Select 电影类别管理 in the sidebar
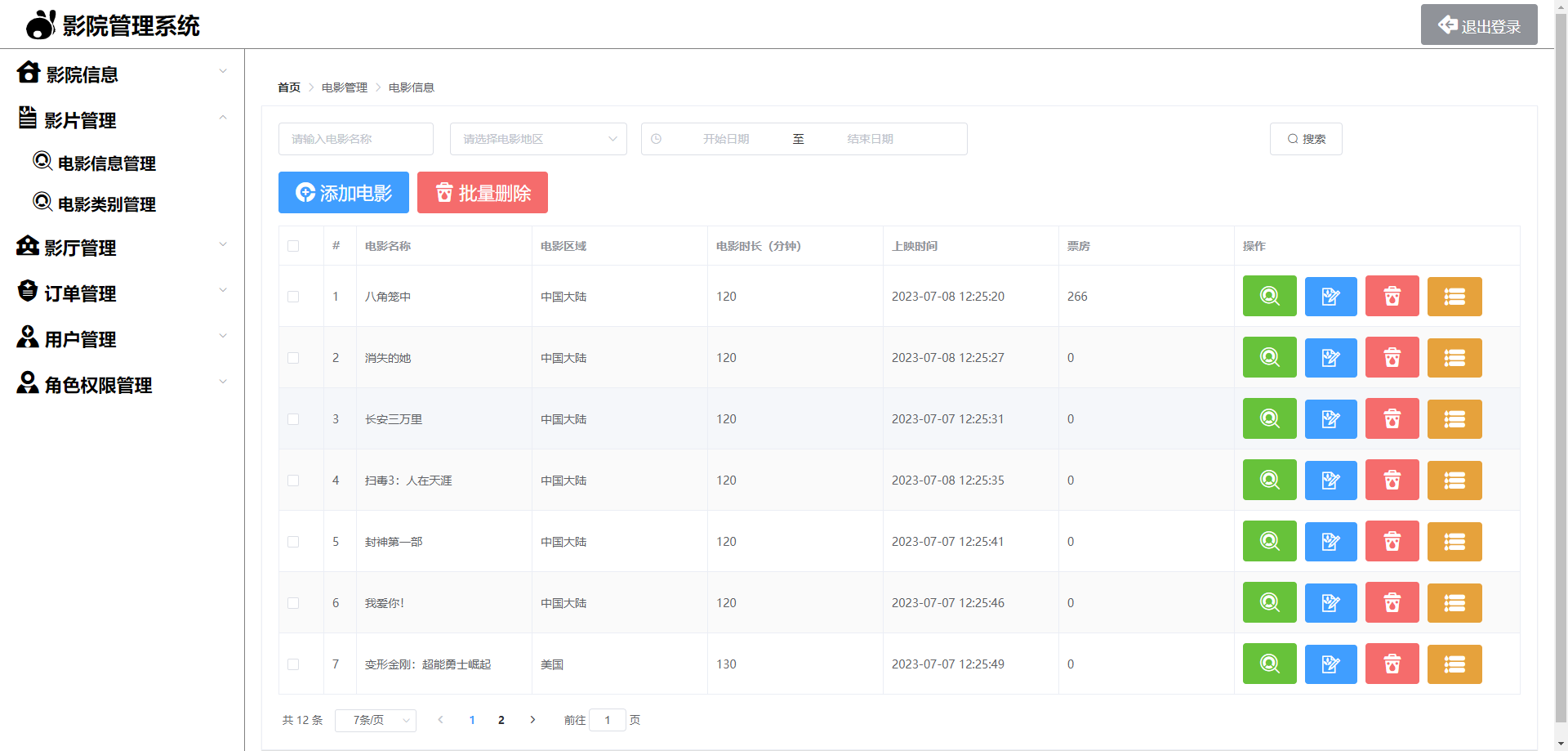 (106, 203)
